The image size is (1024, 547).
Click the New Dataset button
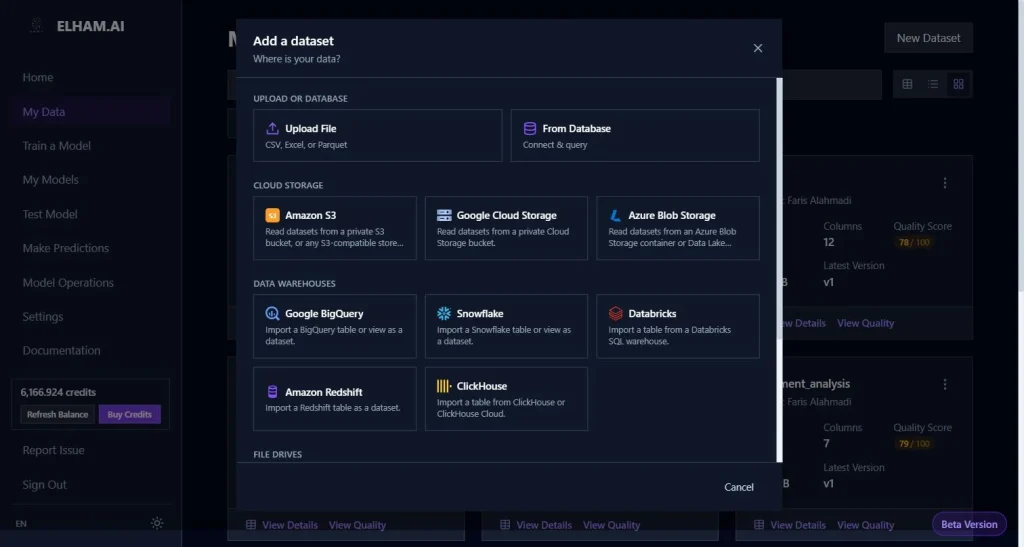(x=928, y=38)
